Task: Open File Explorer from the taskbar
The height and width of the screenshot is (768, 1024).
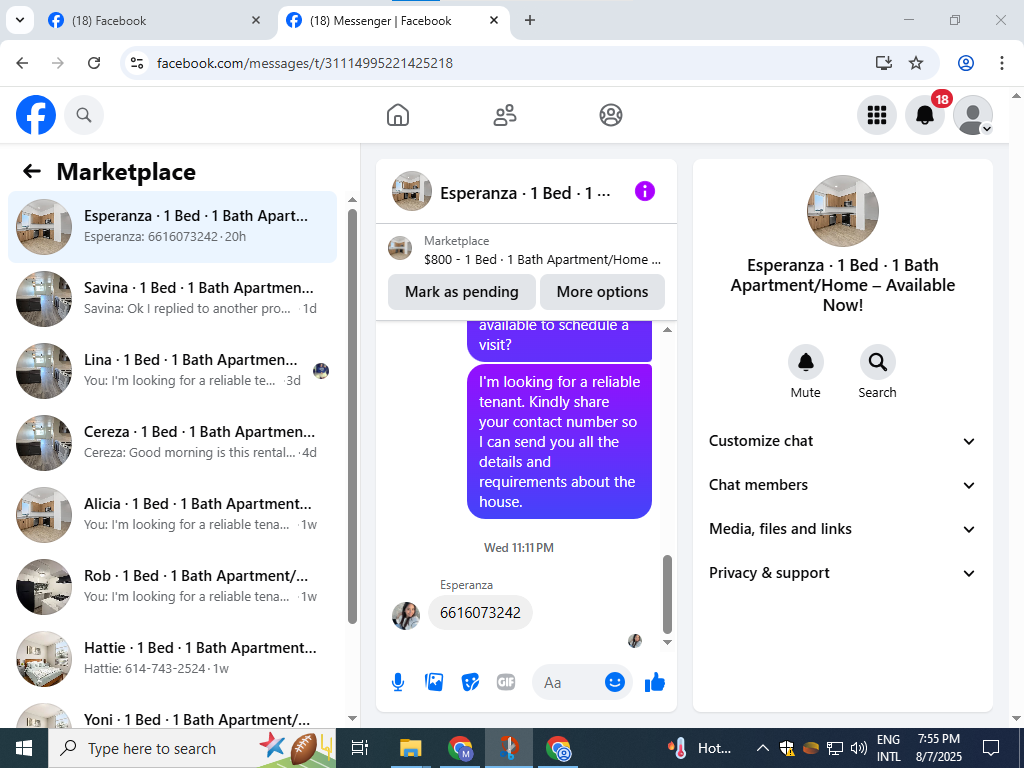Action: pos(411,748)
